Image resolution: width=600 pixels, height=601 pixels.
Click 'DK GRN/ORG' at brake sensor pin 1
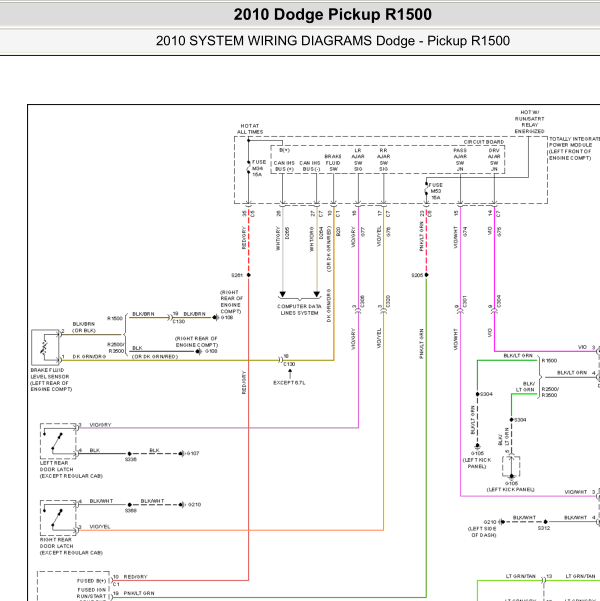click(89, 356)
